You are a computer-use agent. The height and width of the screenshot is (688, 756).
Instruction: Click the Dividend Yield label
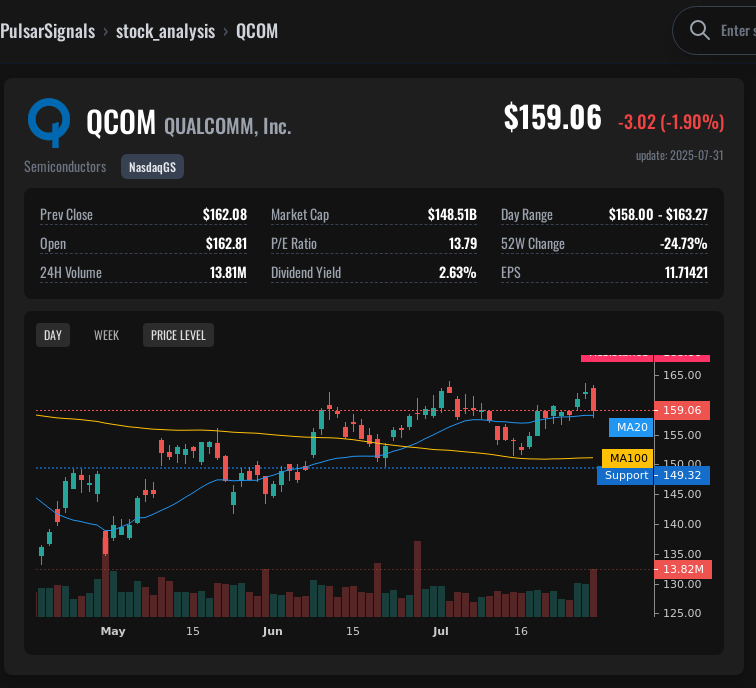pyautogui.click(x=306, y=272)
